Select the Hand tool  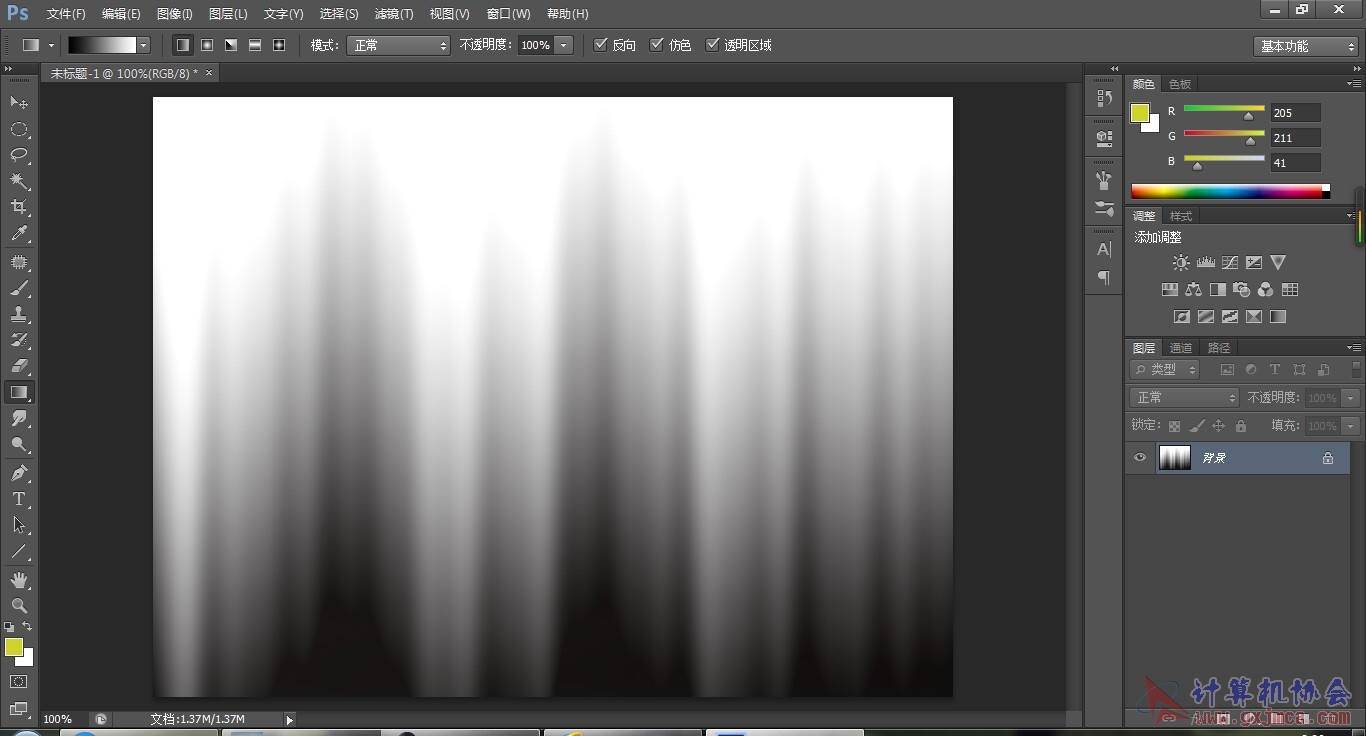click(19, 579)
